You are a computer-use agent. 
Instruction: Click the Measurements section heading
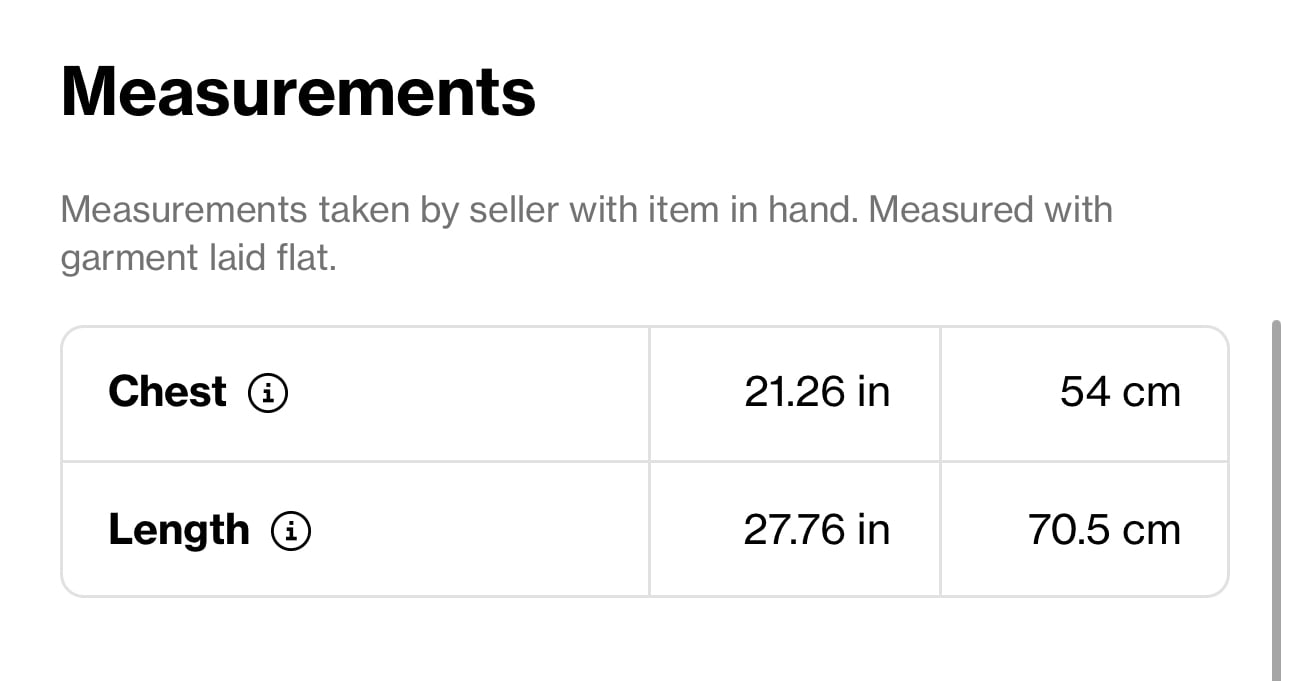pyautogui.click(x=298, y=91)
